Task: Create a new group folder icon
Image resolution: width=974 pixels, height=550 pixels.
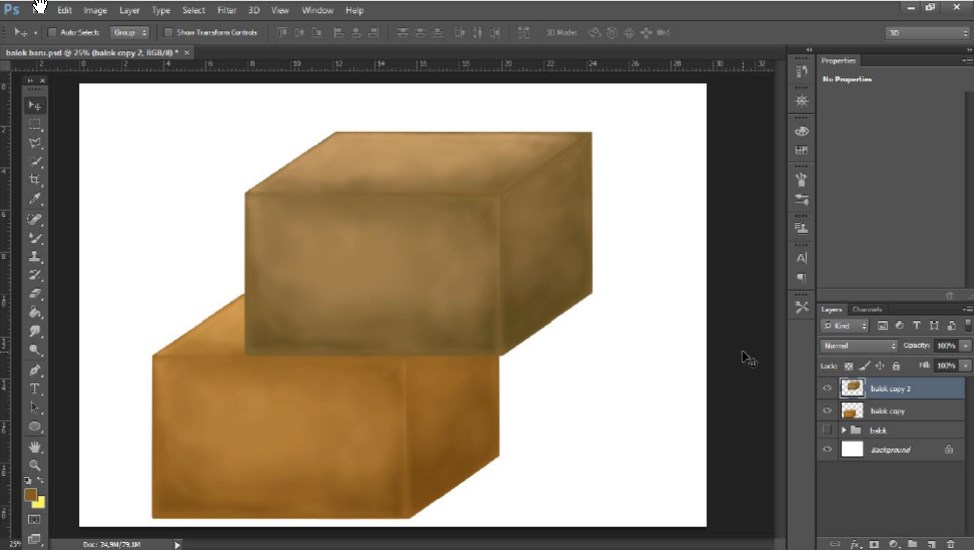Action: click(912, 544)
